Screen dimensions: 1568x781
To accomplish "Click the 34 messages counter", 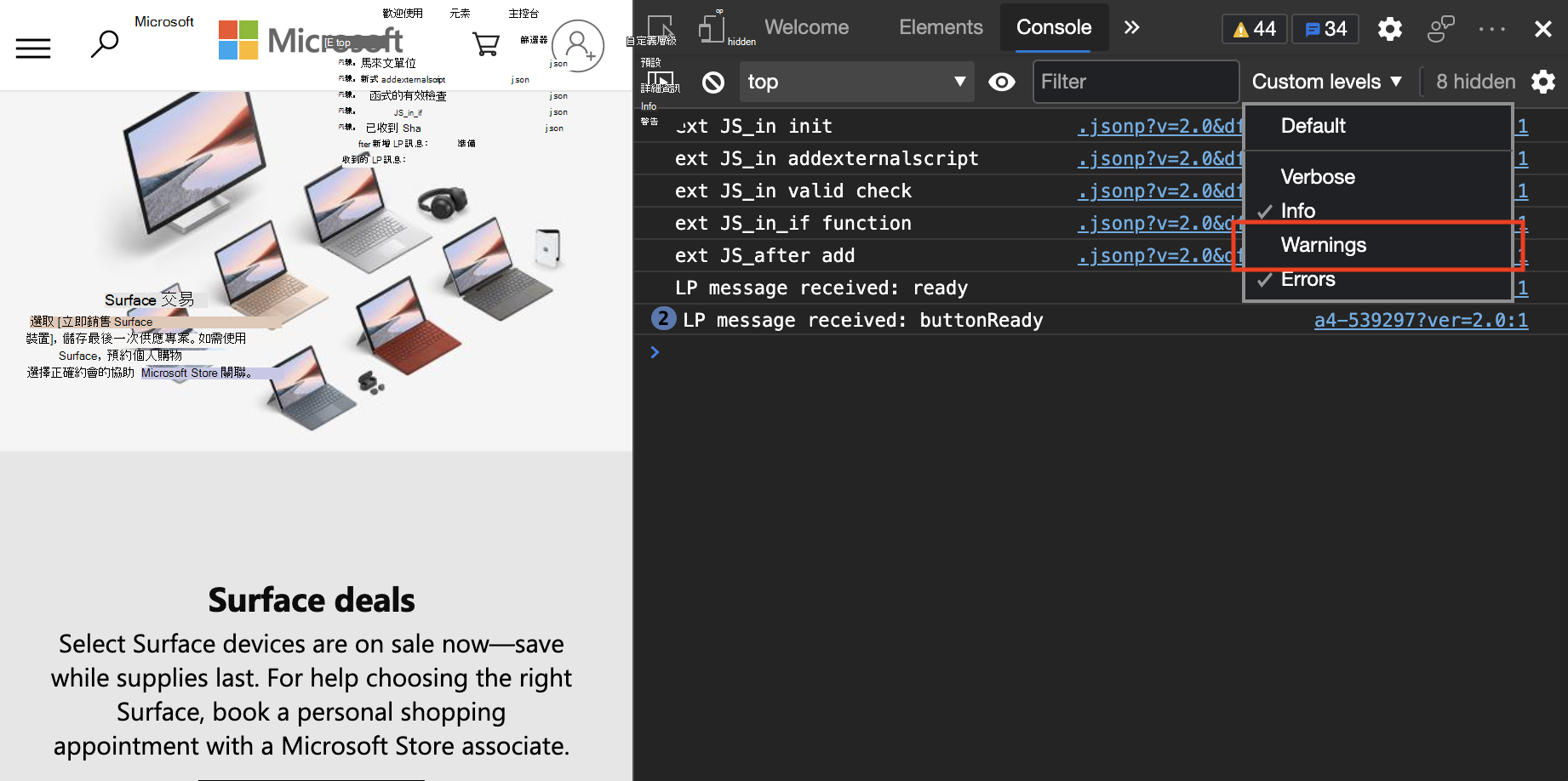I will (x=1325, y=29).
